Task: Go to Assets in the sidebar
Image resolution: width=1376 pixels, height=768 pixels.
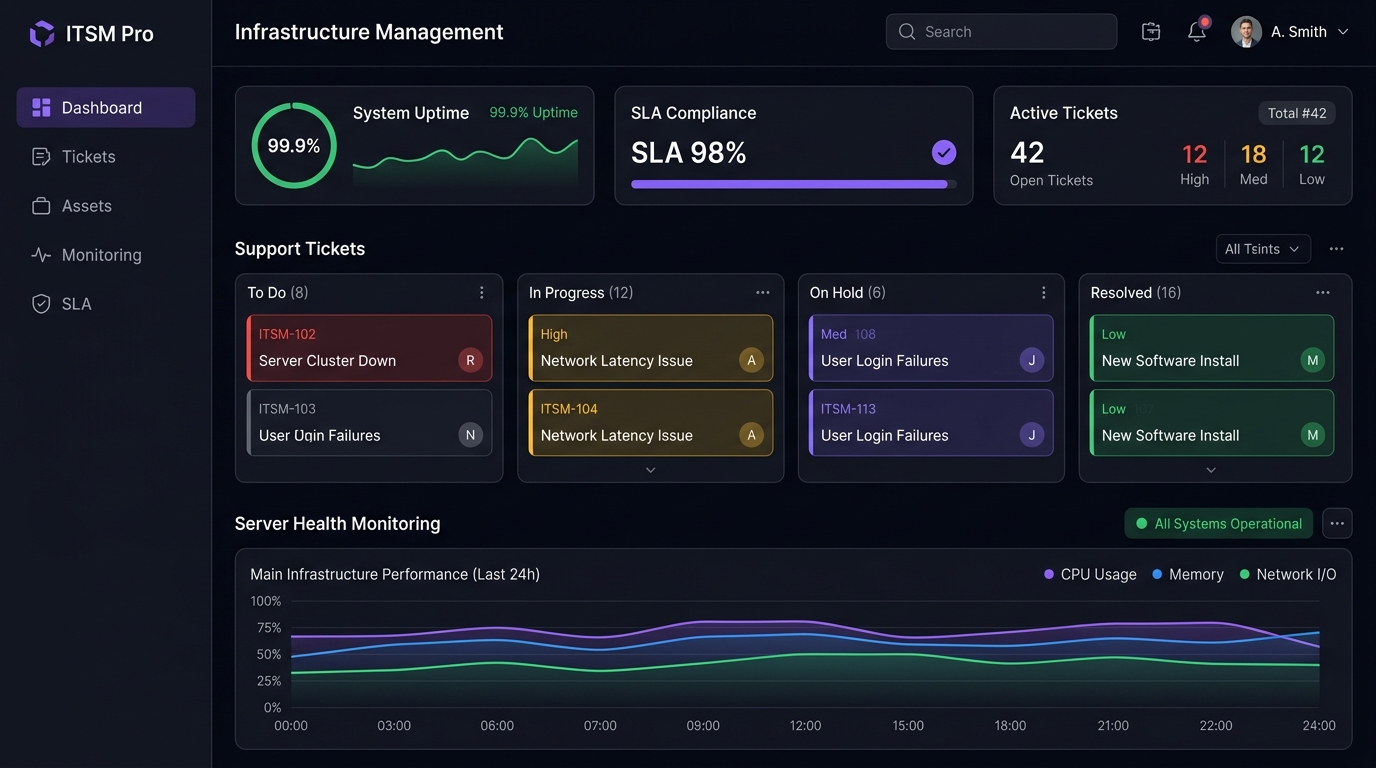Action: 106,205
